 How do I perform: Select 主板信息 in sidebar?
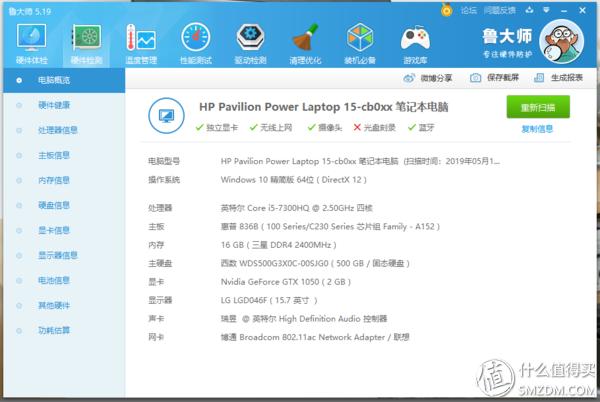click(x=64, y=155)
